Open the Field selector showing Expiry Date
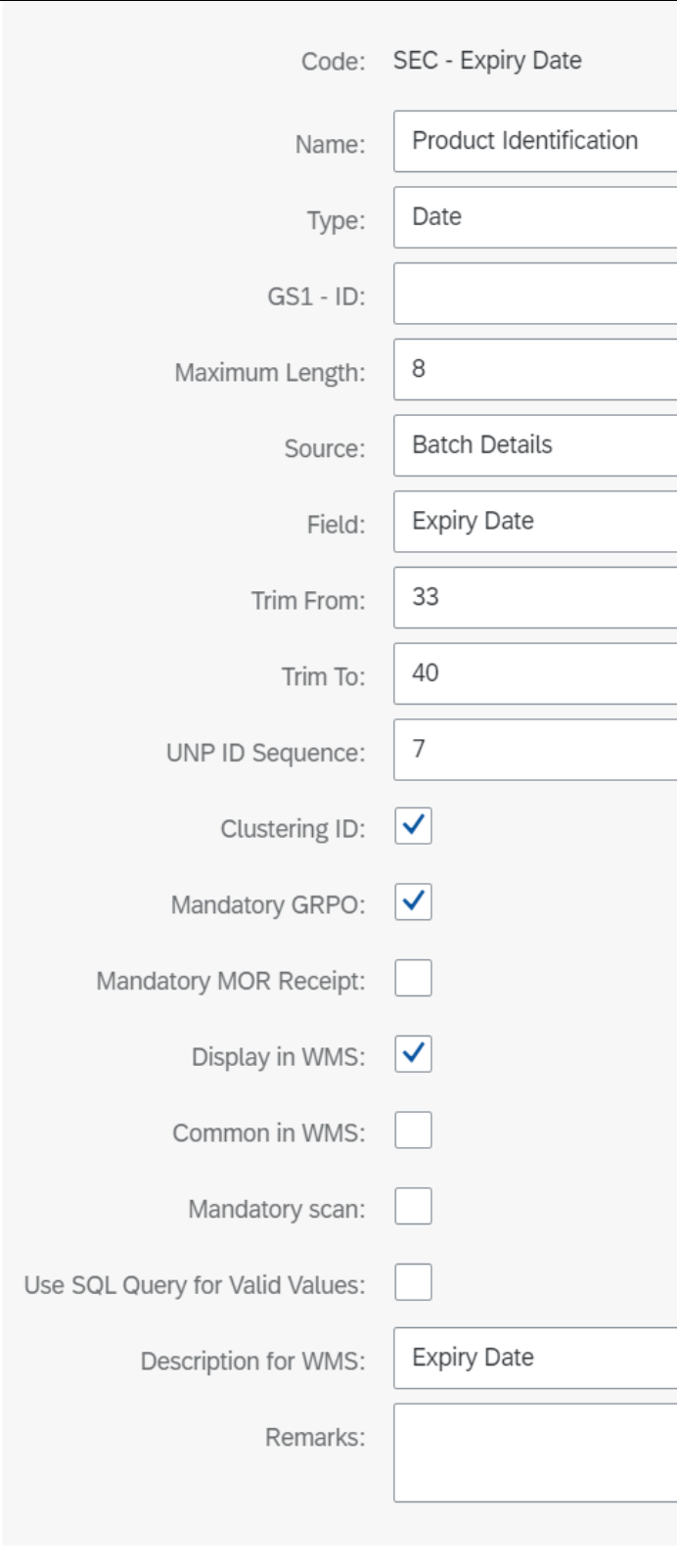Screen dimensions: 677x1568 click(535, 522)
